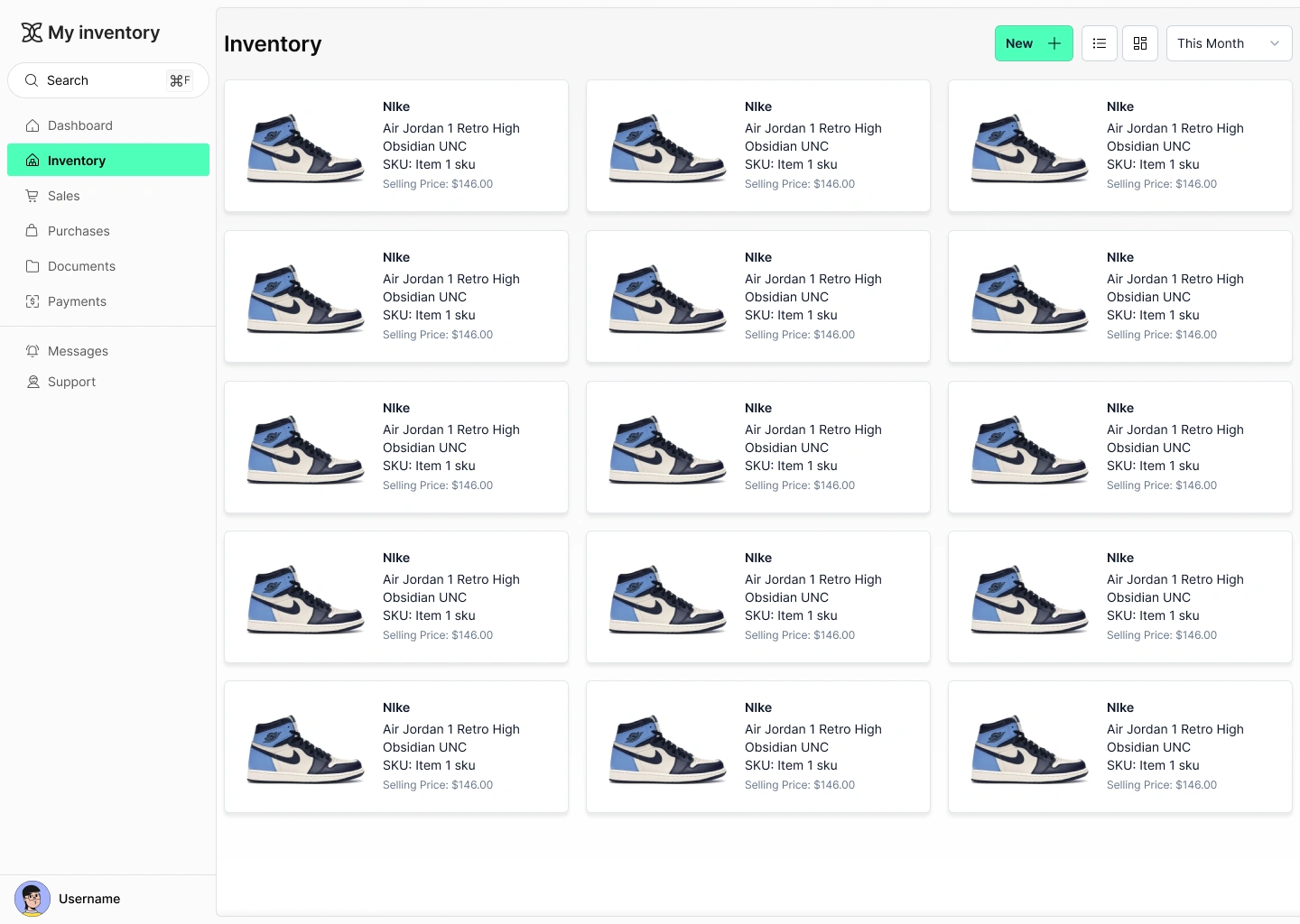The height and width of the screenshot is (924, 1300).
Task: Click the search magnifier icon
Action: [32, 80]
